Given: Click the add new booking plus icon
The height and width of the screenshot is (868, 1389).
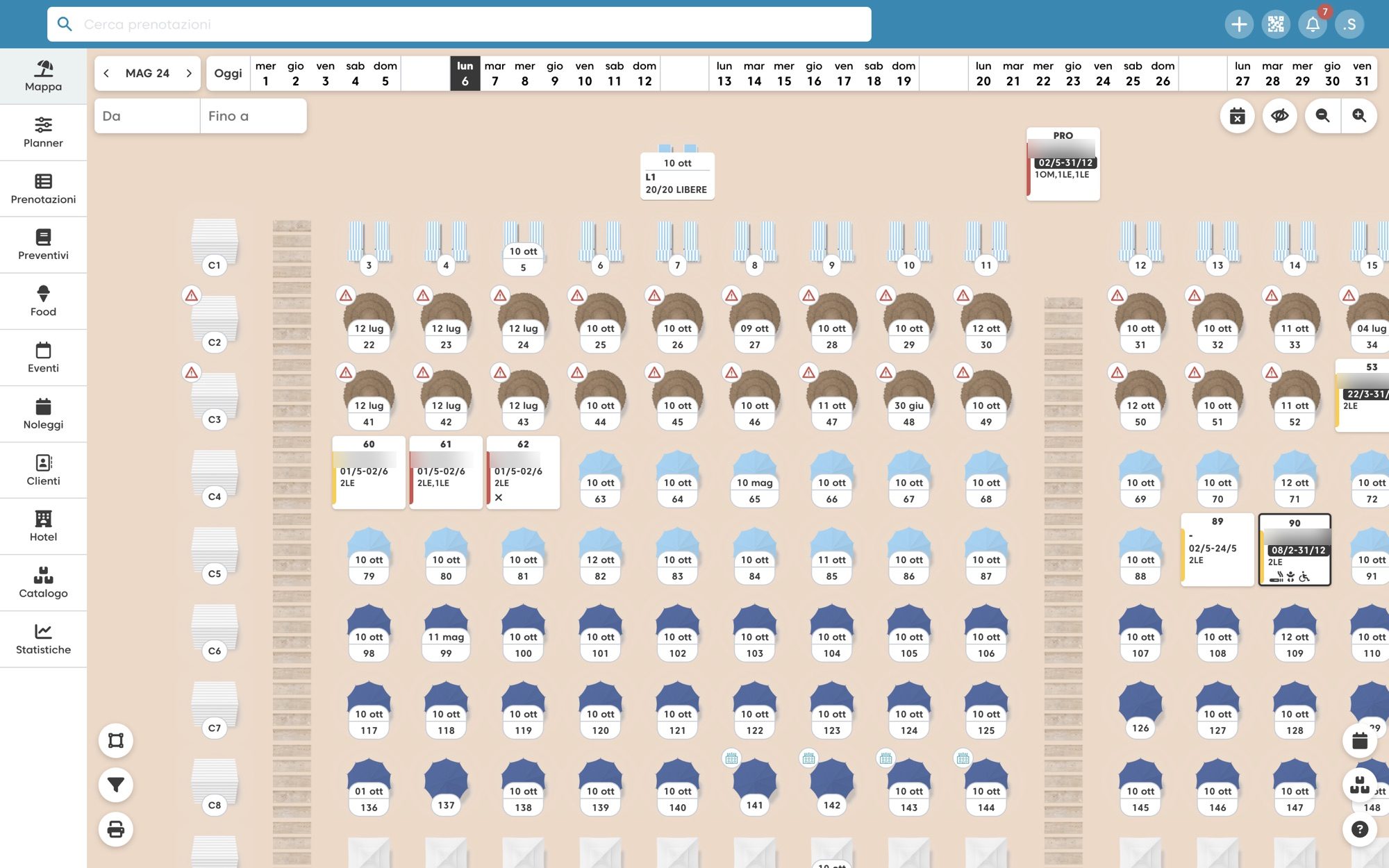Looking at the screenshot, I should point(1239,24).
